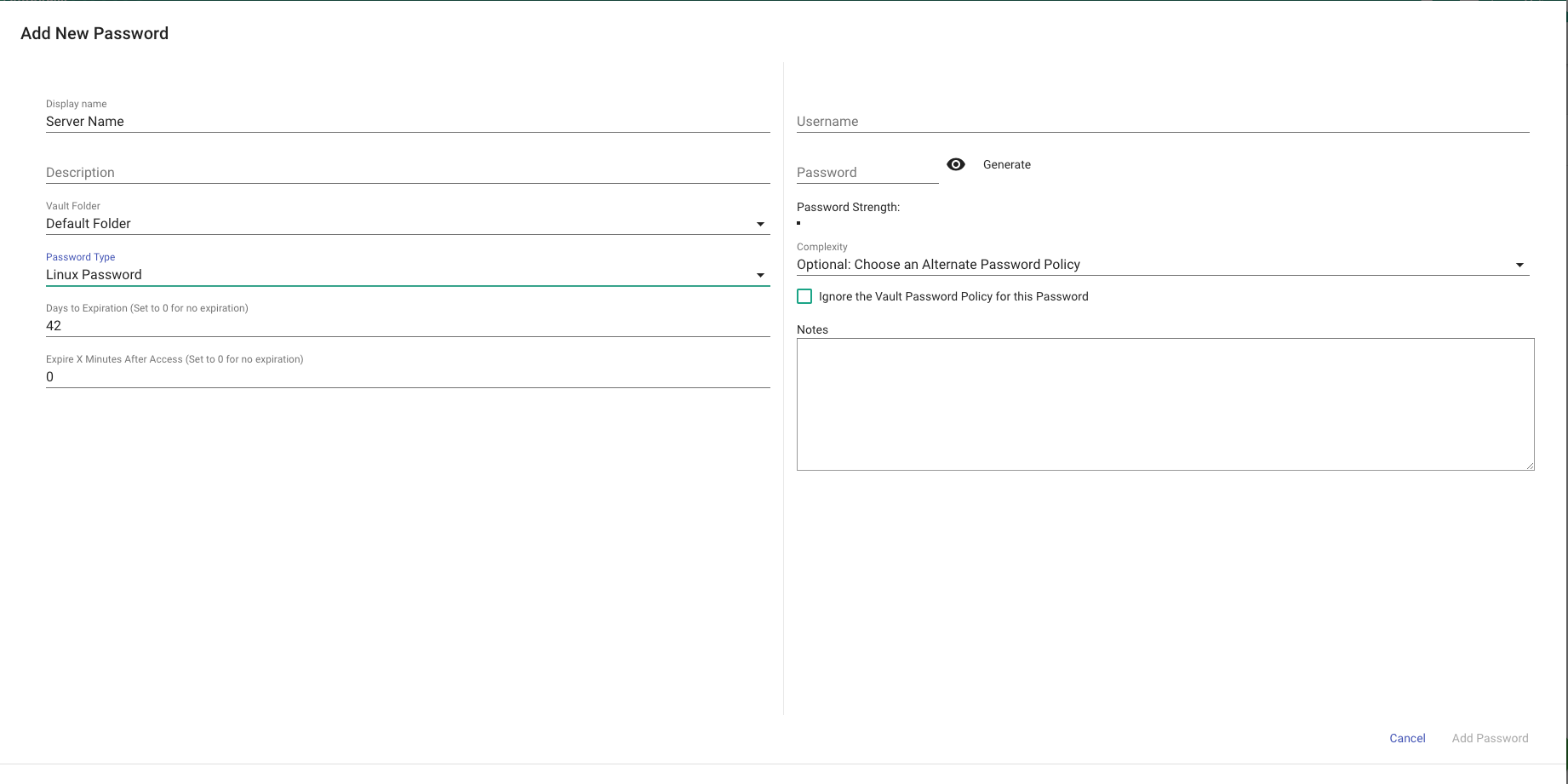Click the Ignore Vault Password Policy label text
The height and width of the screenshot is (784, 1568).
point(953,296)
